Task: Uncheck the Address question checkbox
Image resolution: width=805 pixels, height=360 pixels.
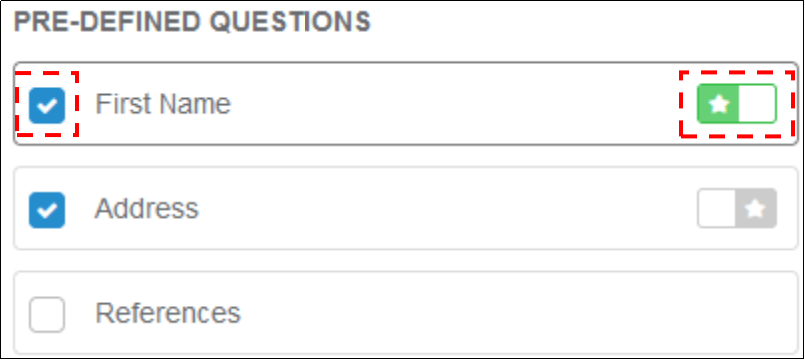Action: pyautogui.click(x=47, y=210)
